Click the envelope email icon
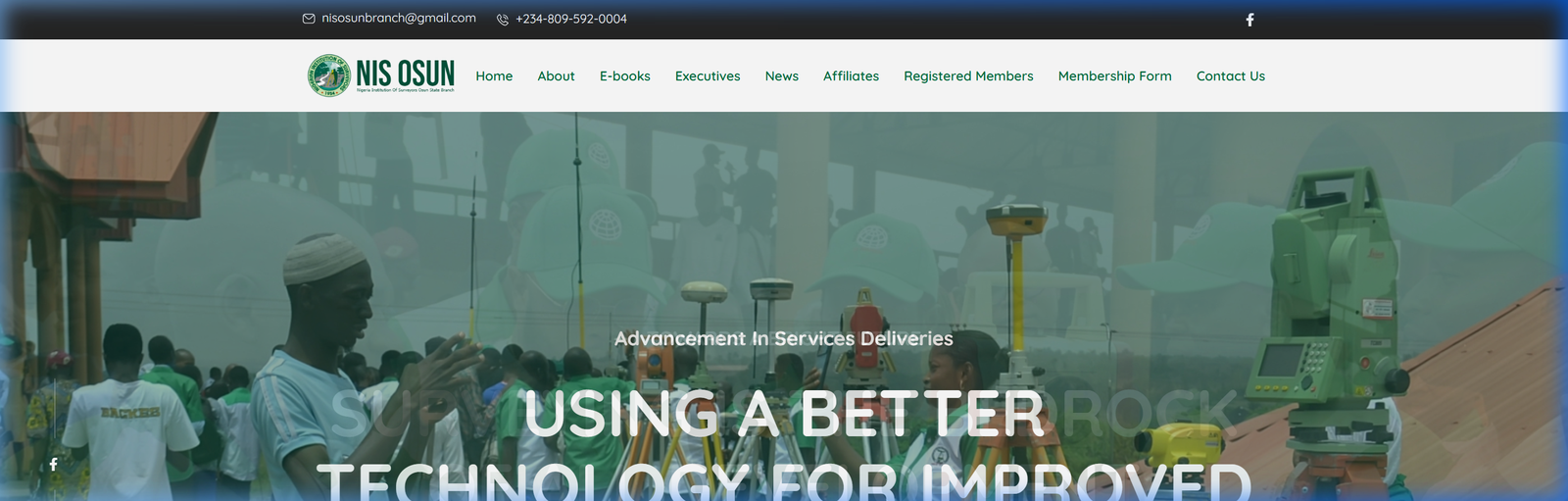Viewport: 1568px width, 501px height. click(x=309, y=19)
